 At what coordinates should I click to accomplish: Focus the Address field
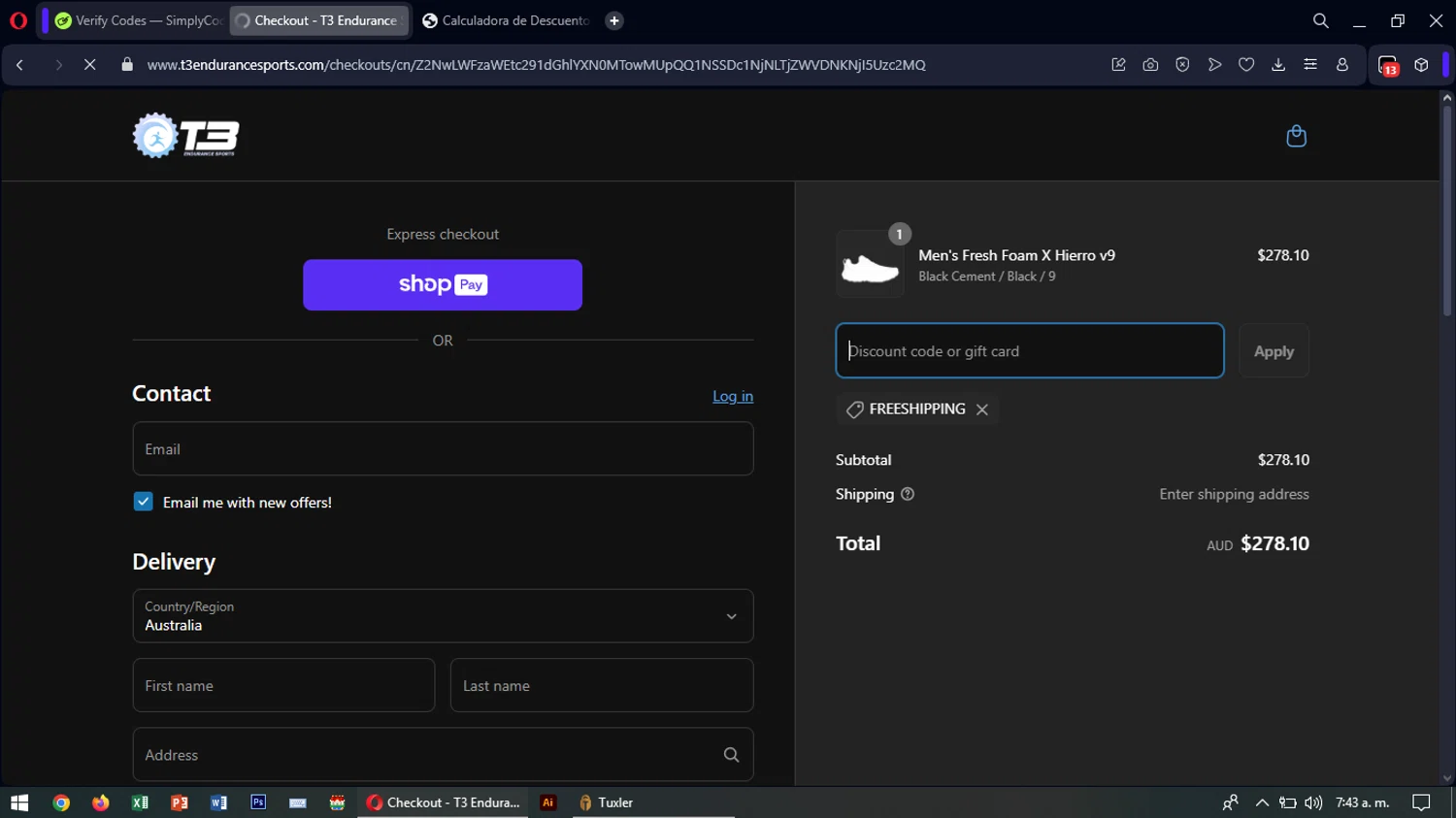point(443,754)
